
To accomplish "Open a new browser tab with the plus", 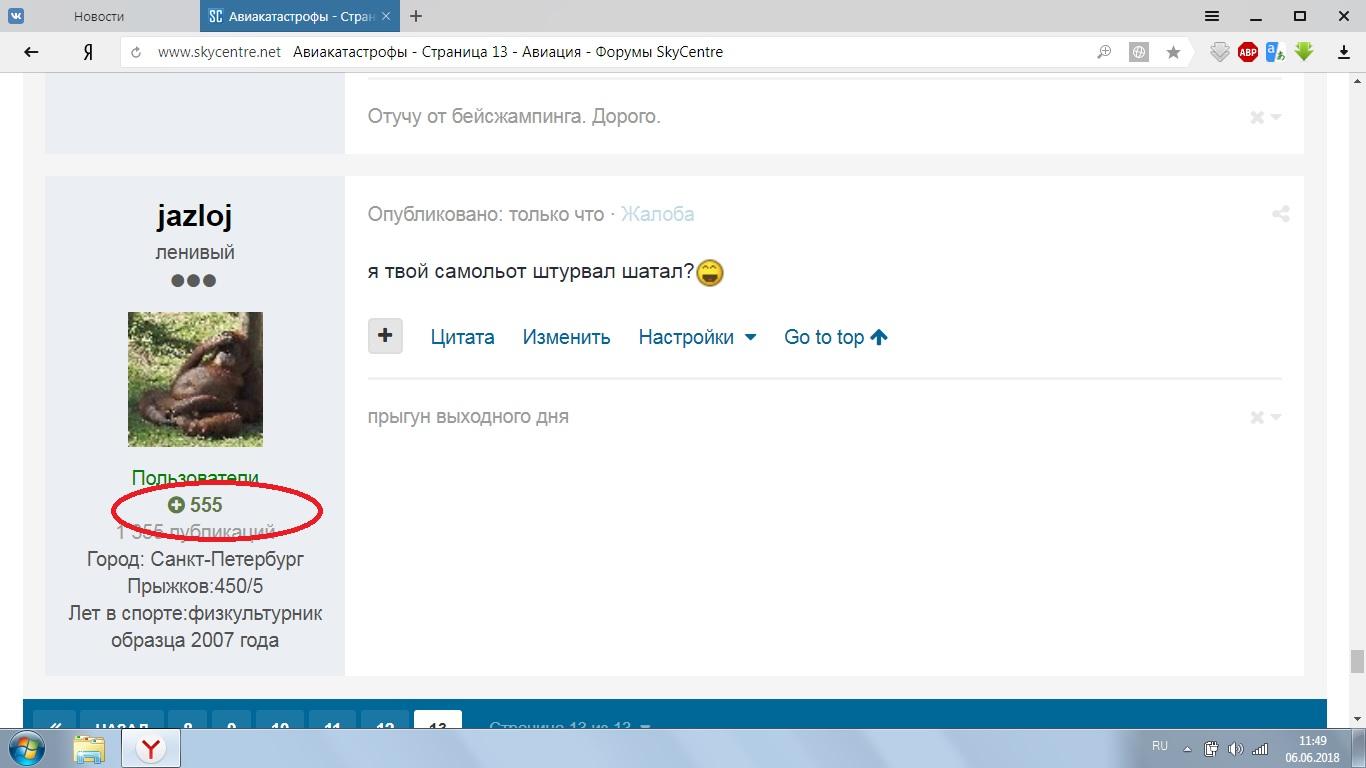I will (416, 16).
